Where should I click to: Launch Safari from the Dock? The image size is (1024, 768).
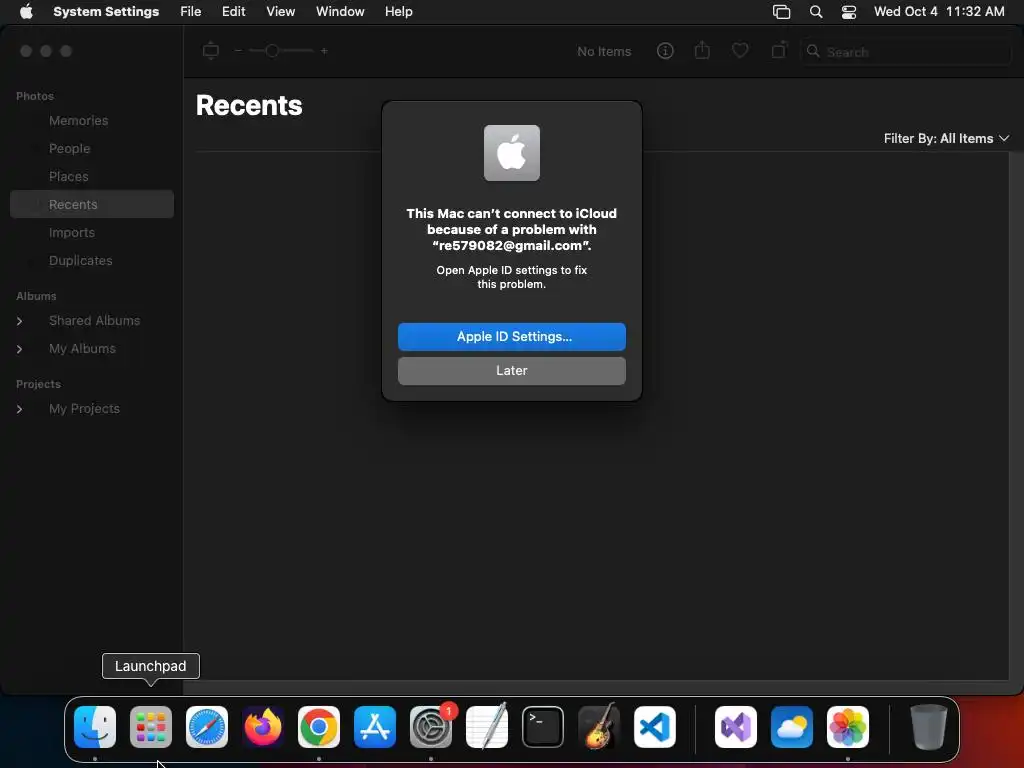(207, 727)
